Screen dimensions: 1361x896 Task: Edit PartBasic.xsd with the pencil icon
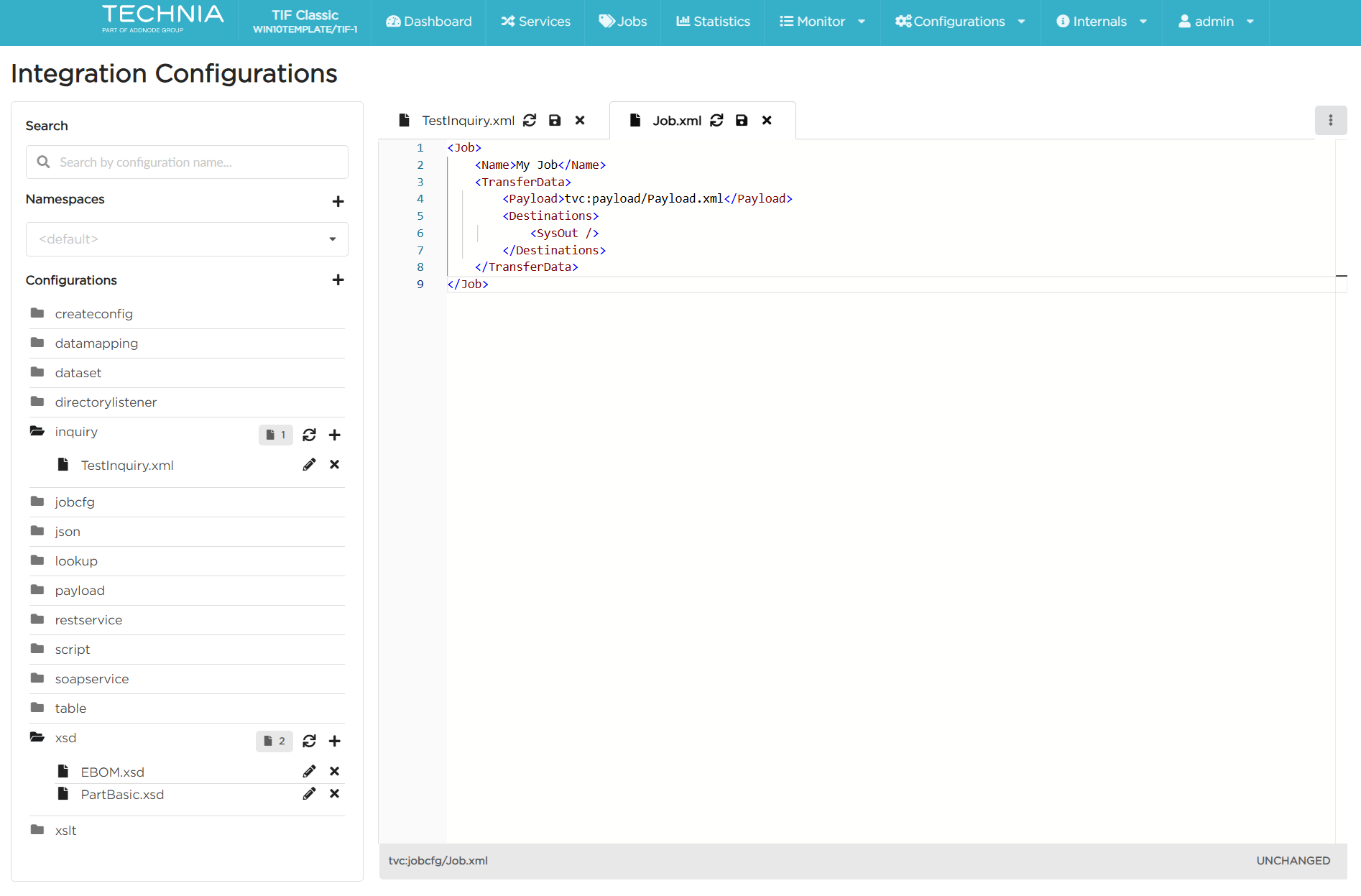(309, 793)
